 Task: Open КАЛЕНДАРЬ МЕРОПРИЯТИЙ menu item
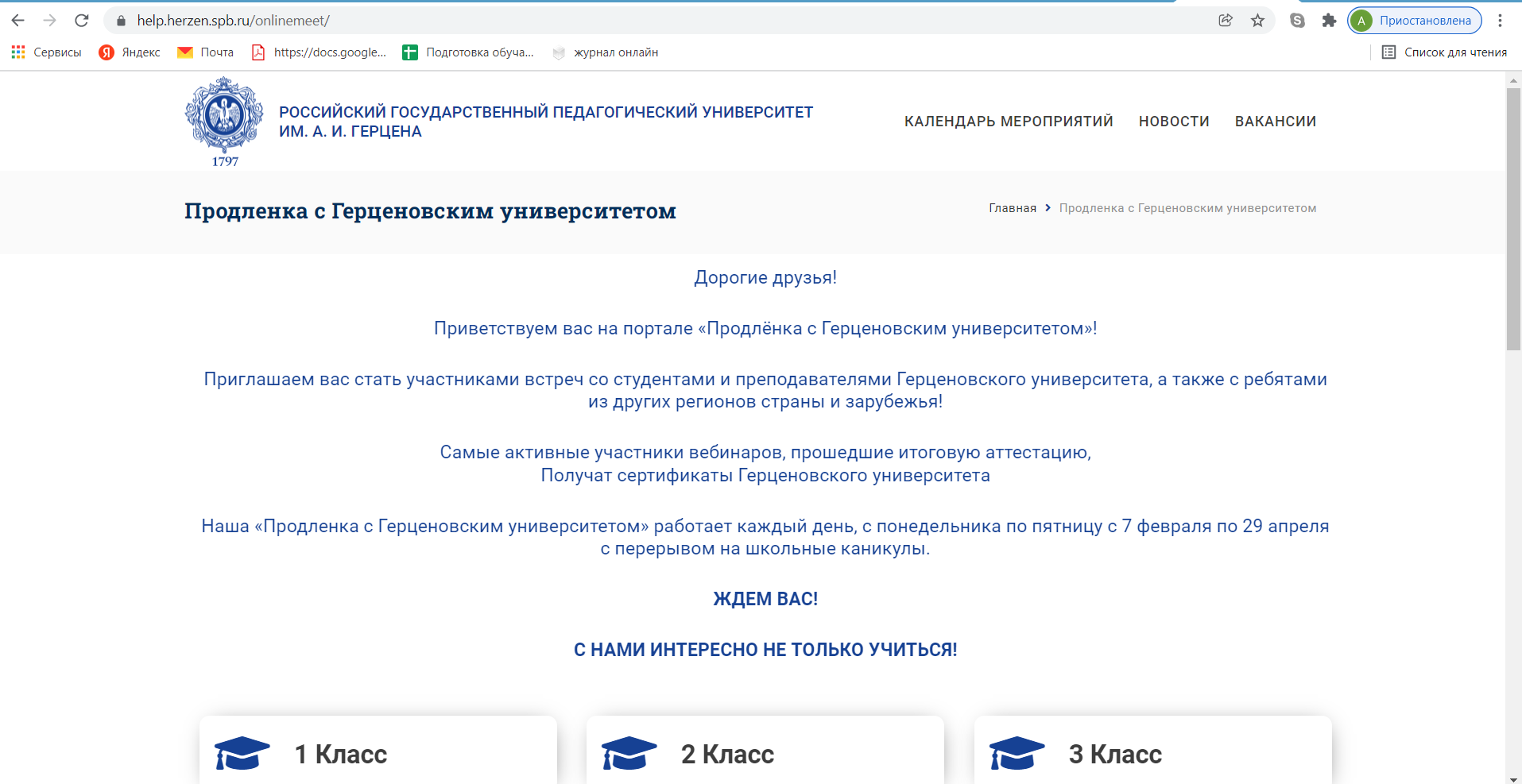(1009, 122)
